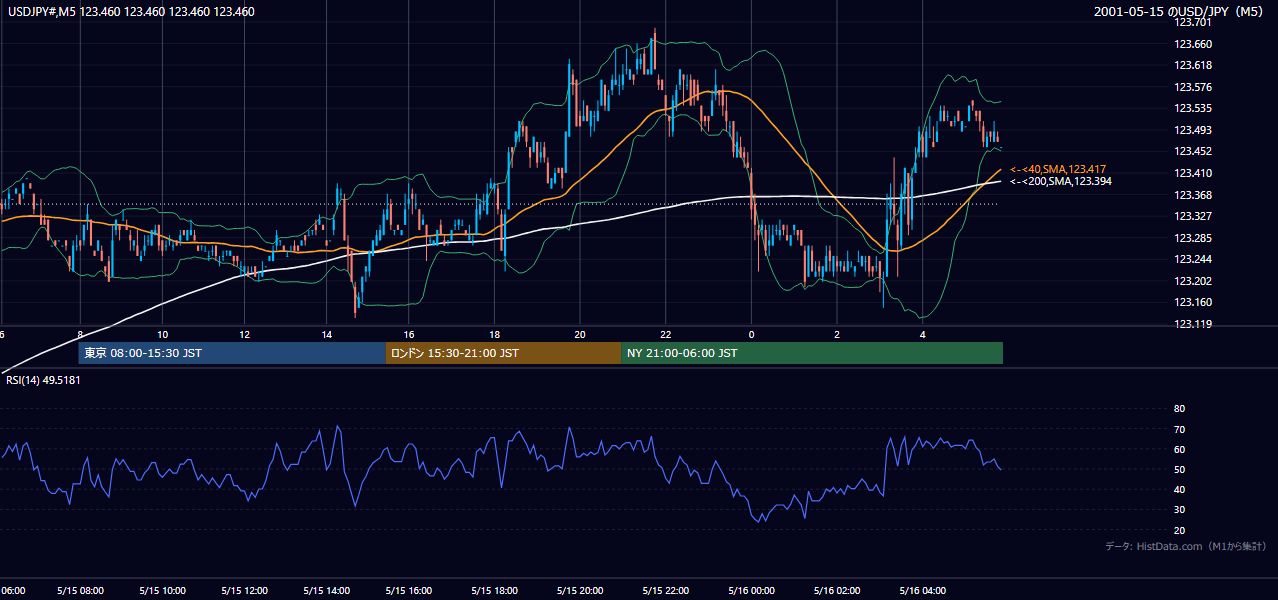Viewport: 1278px width, 600px height.
Task: Click the 5/15 08:00 bottom time label
Action: point(79,591)
